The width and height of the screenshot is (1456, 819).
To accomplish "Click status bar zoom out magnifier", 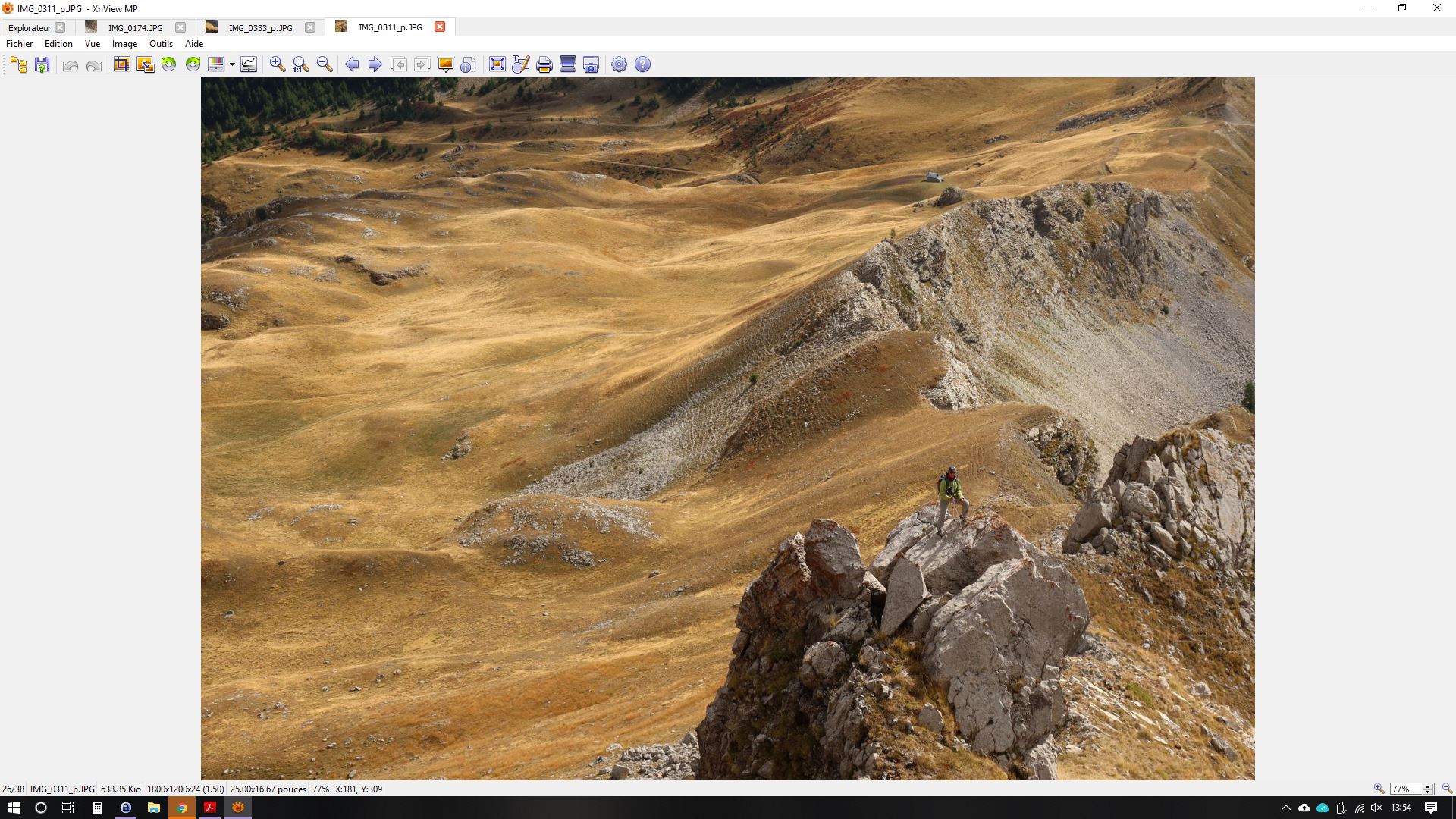I will 1446,789.
